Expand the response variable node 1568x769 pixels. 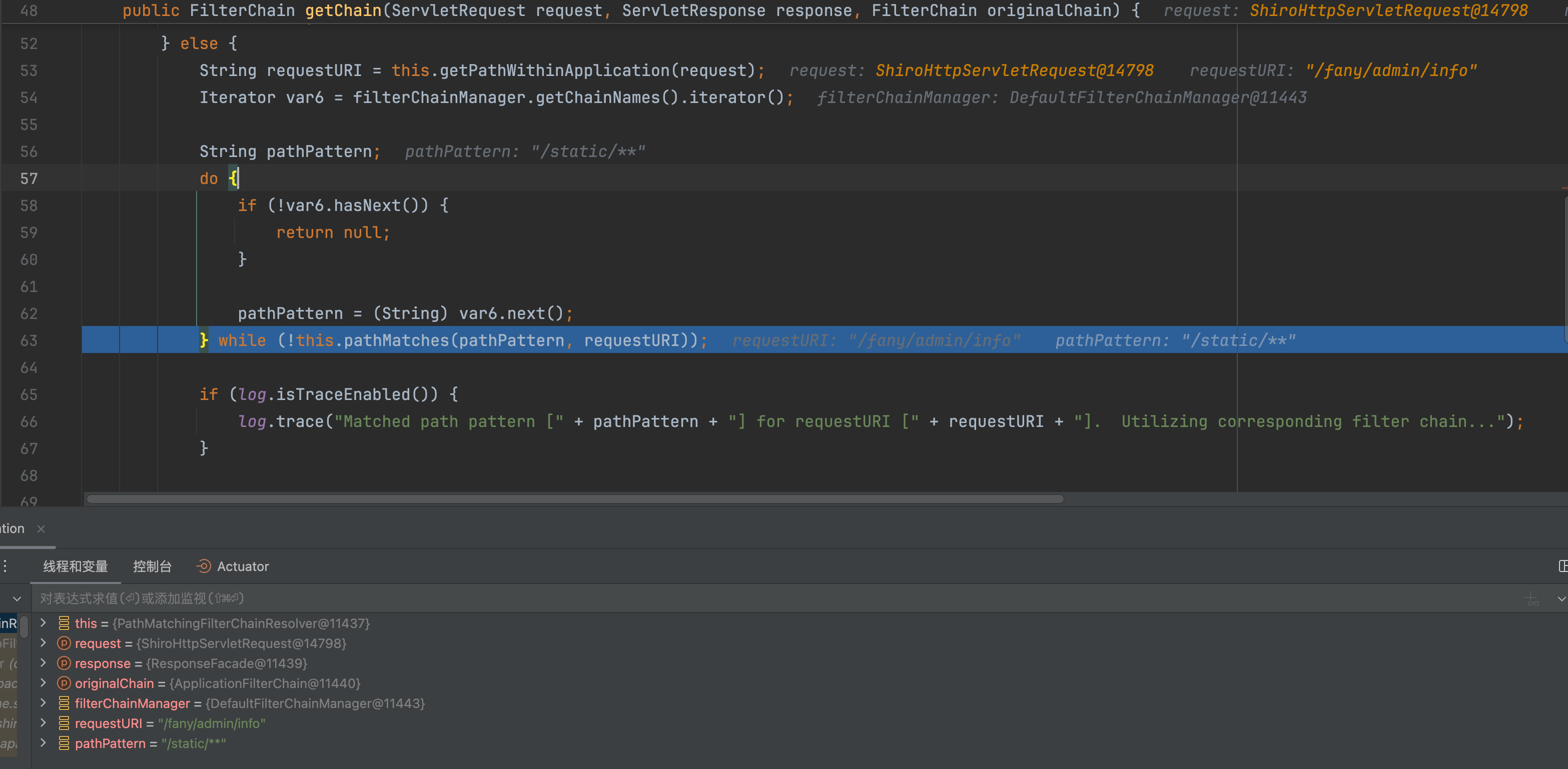coord(43,663)
